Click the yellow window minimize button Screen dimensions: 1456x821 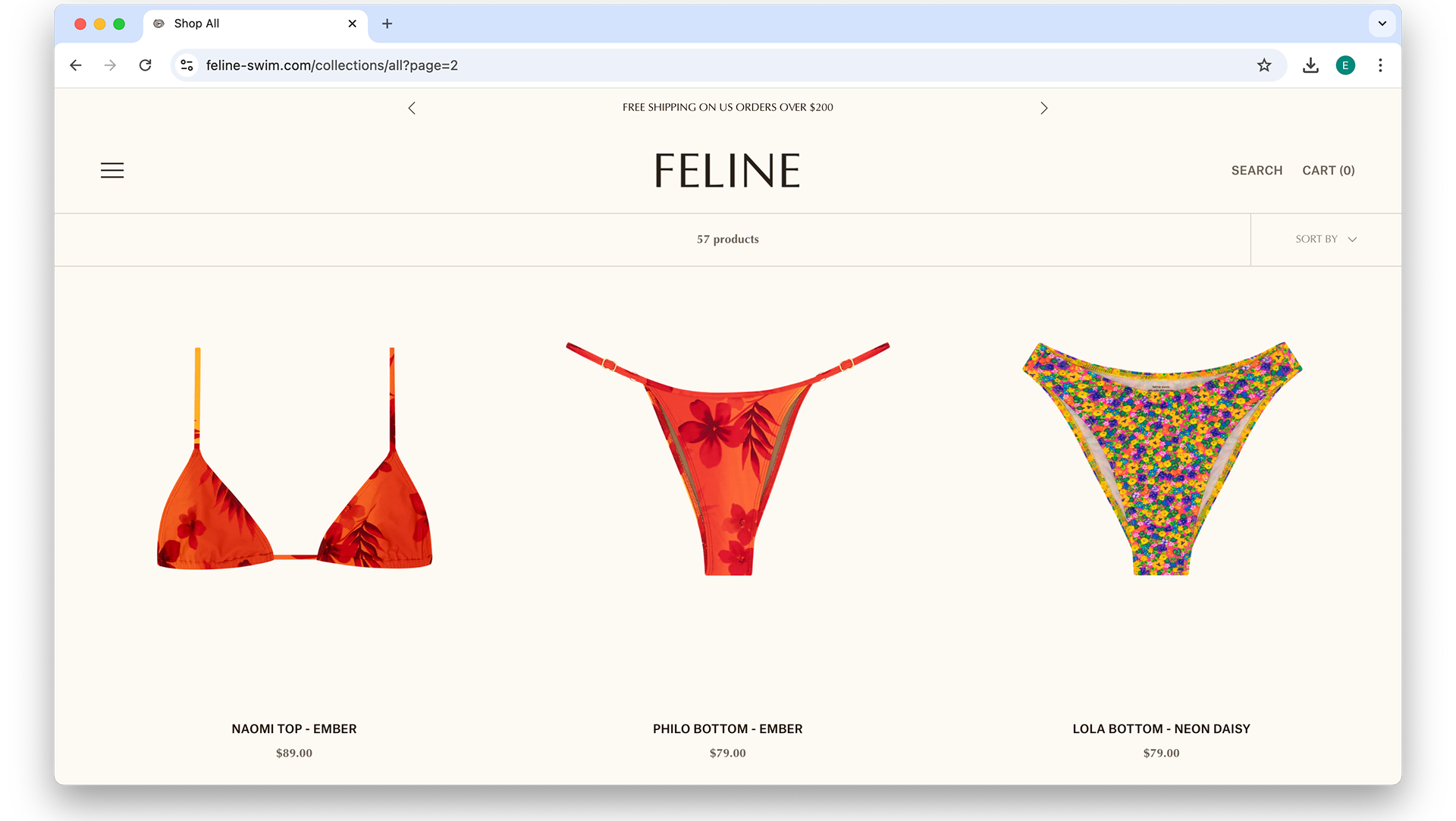[x=99, y=24]
